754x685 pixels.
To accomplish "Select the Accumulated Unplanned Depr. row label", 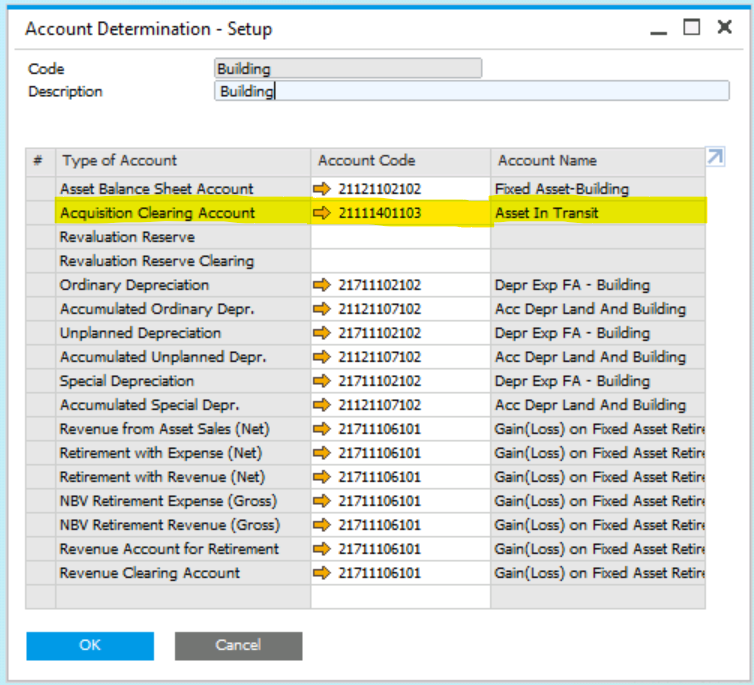I will [x=163, y=357].
